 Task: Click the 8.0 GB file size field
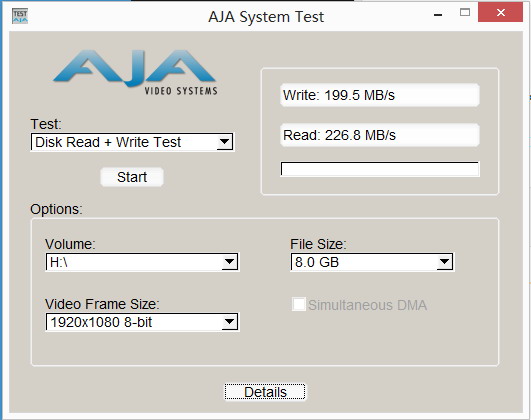[372, 262]
